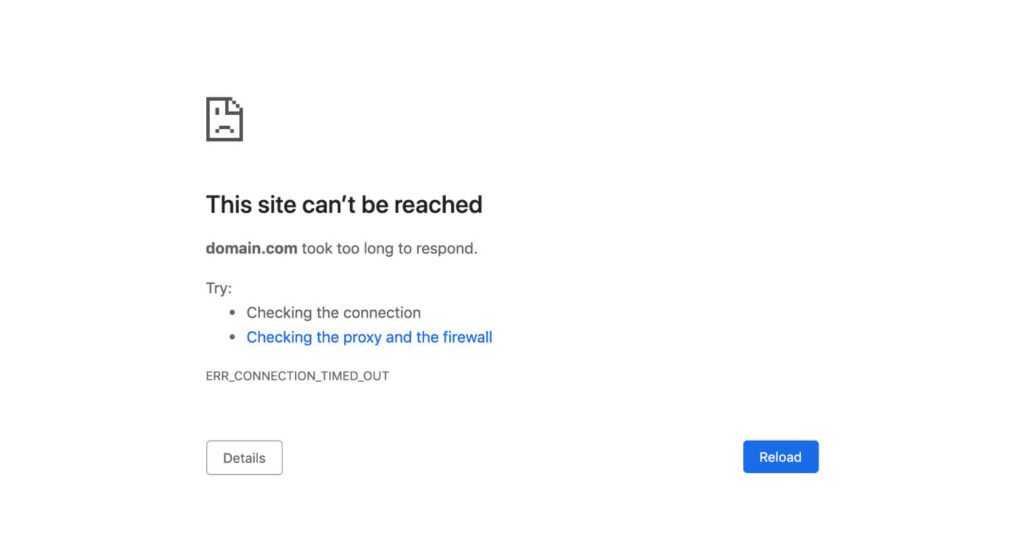The width and height of the screenshot is (1024, 540).
Task: Click the word 'respond' in the error message
Action: [x=445, y=248]
